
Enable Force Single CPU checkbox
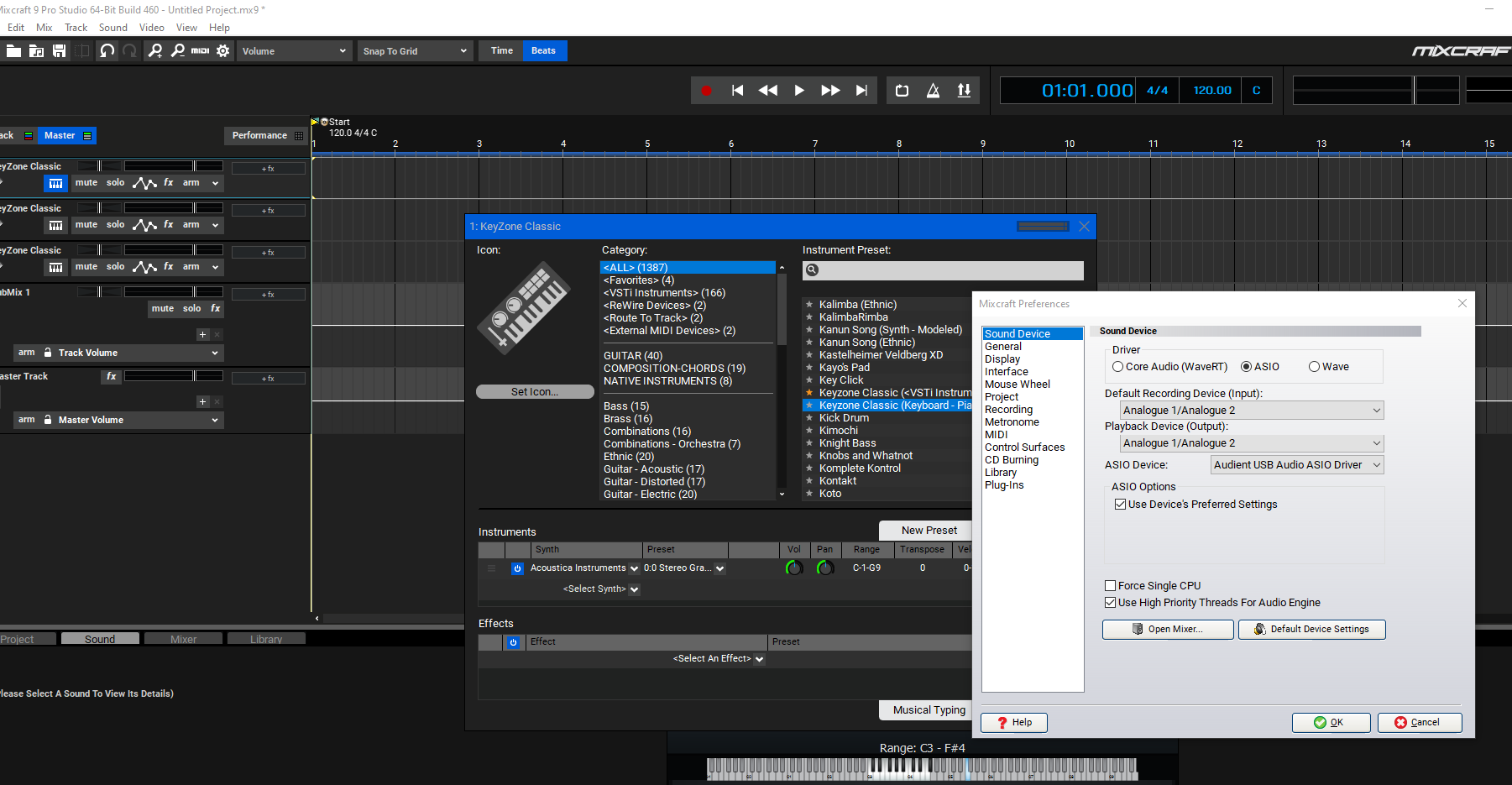pos(1111,586)
